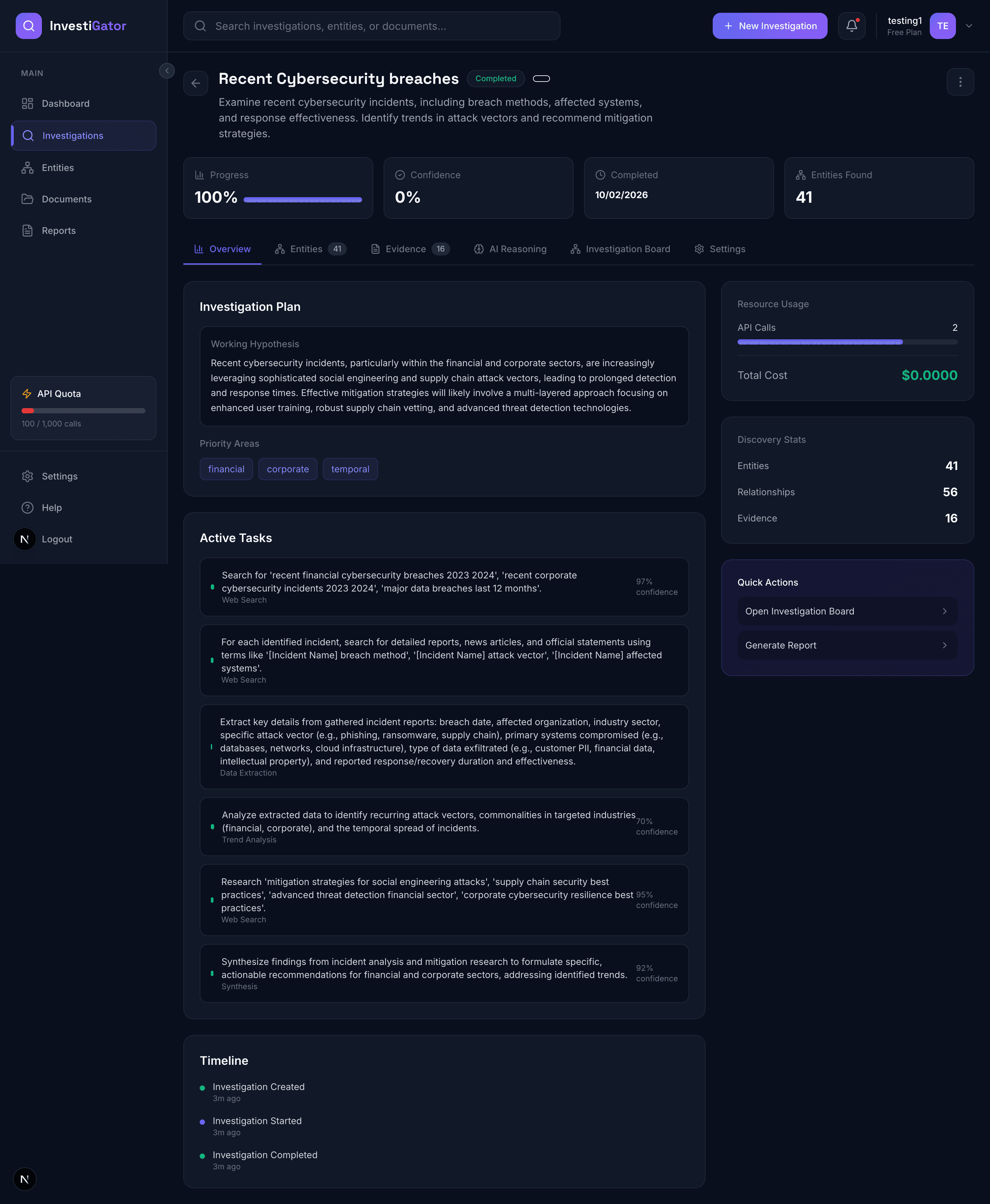Open the three-dot options menu
Image resolution: width=990 pixels, height=1204 pixels.
960,82
